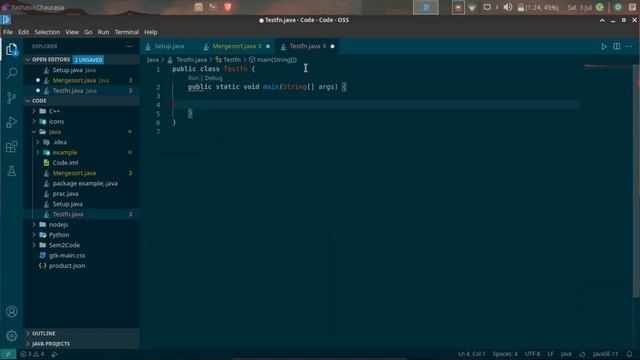Open the Search view in activity bar
This screenshot has width=640, height=360.
pyautogui.click(x=11, y=73)
